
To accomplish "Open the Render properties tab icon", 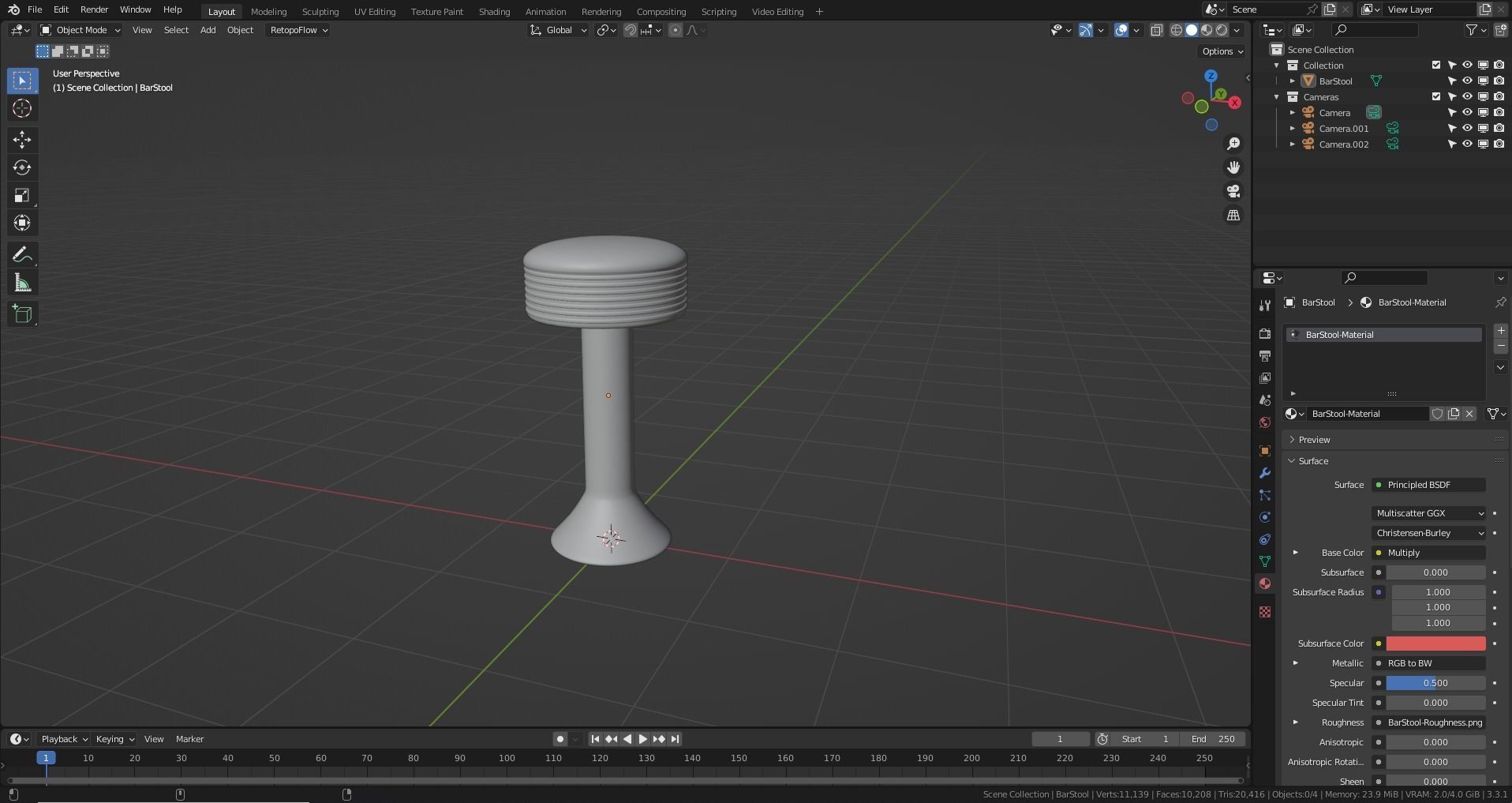I will (x=1265, y=334).
